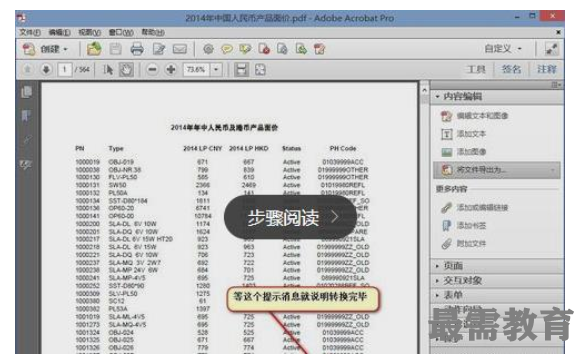Expand the 将文件导出为 dropdown arrow
Screen dimensions: 580x364
point(553,170)
